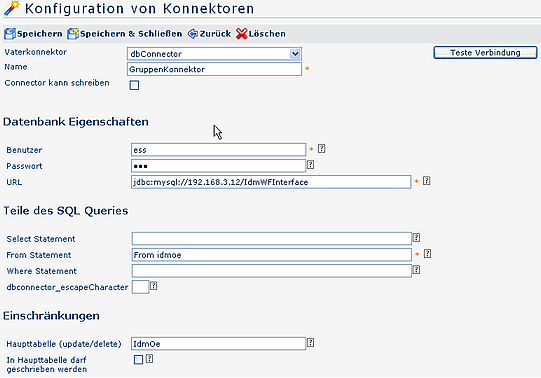Viewport: 541px width, 378px height.
Task: Open help icon for Select Statement
Action: (416, 237)
